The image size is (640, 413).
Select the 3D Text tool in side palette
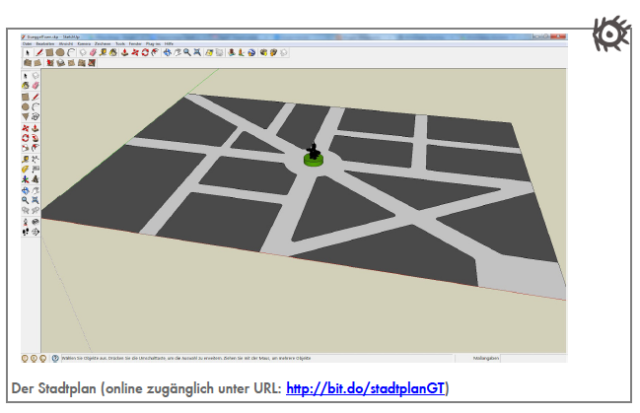point(36,179)
